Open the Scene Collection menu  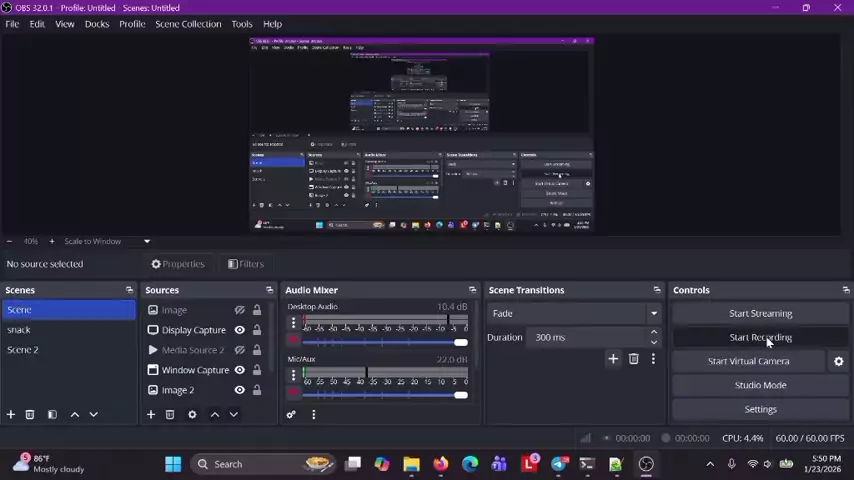(188, 24)
